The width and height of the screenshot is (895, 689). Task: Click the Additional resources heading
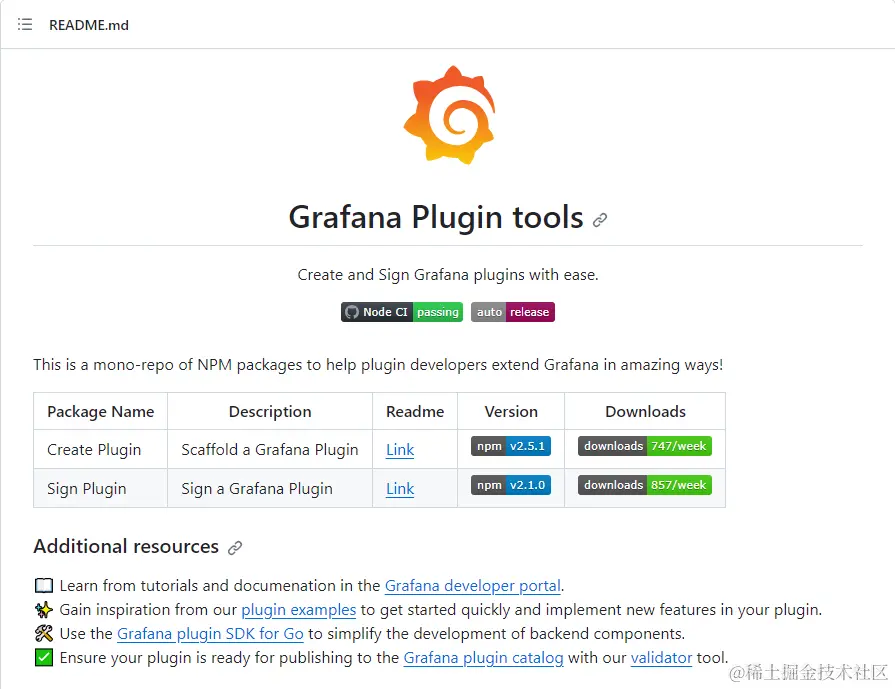[x=126, y=546]
